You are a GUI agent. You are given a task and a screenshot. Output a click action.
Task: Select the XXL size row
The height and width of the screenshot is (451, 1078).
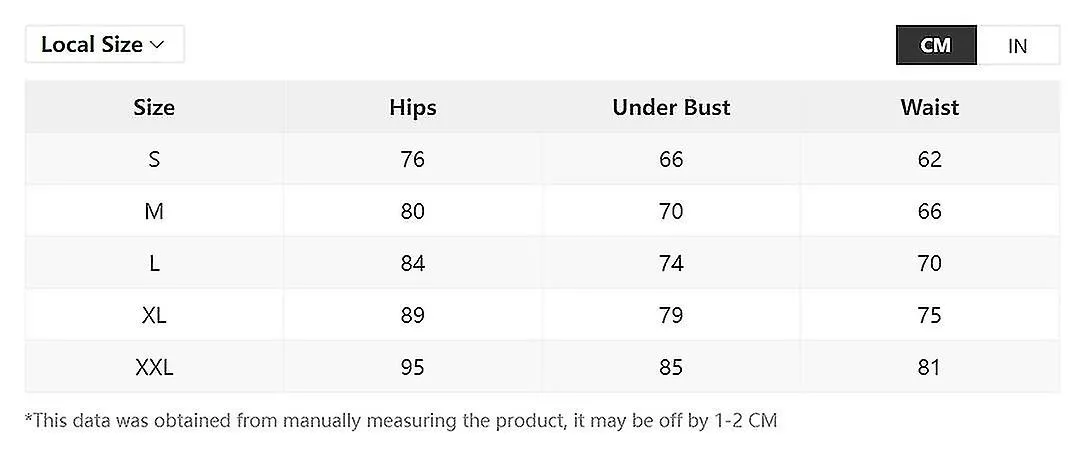[542, 366]
